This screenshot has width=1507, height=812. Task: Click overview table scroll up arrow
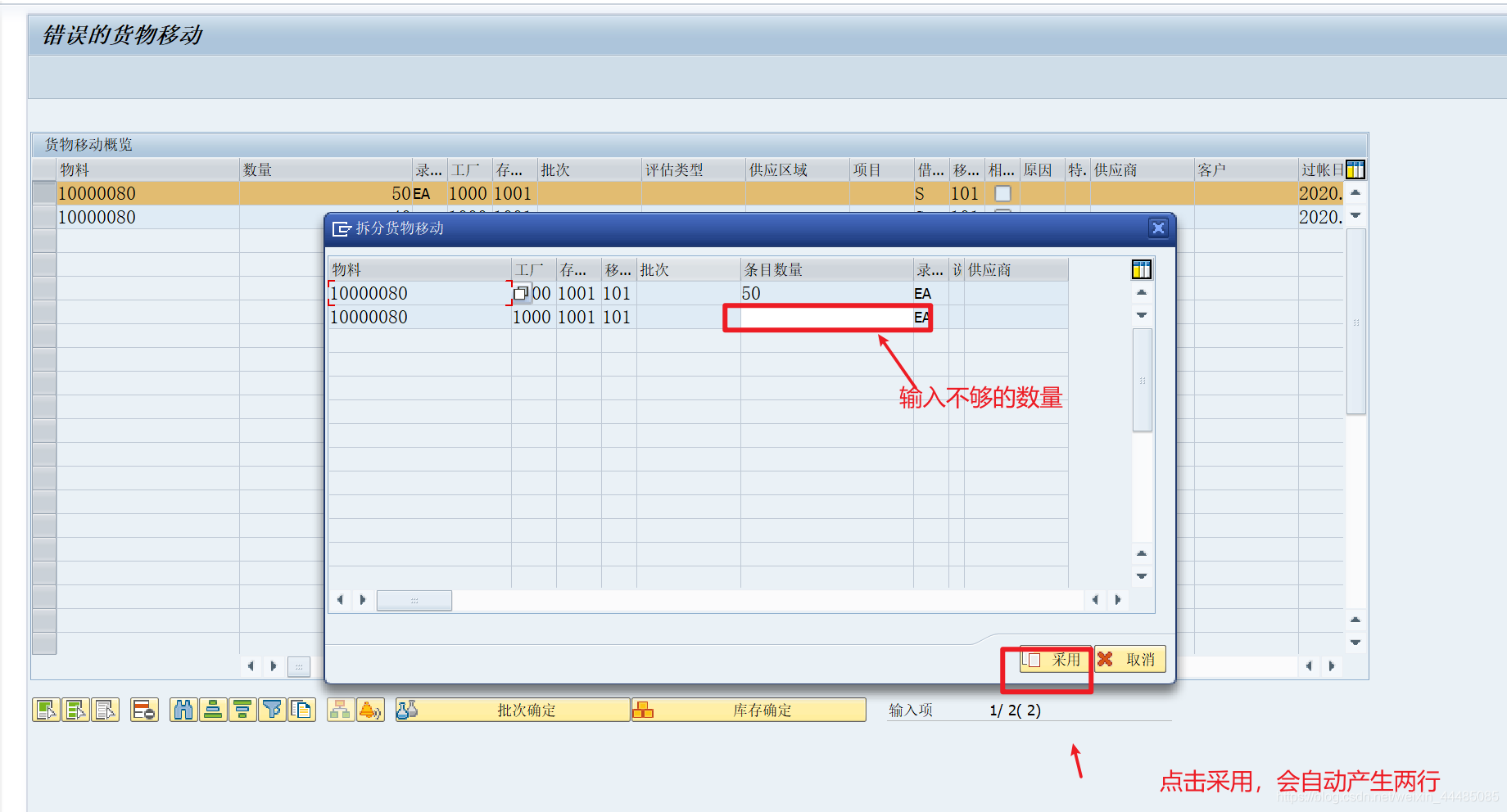pyautogui.click(x=1355, y=192)
